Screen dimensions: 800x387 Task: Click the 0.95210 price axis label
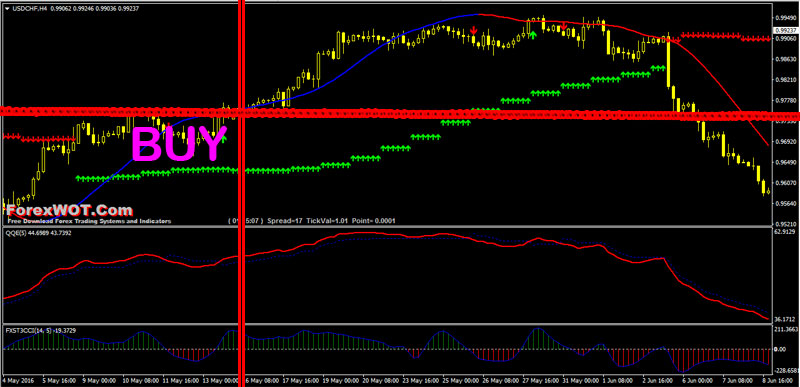pyautogui.click(x=785, y=223)
